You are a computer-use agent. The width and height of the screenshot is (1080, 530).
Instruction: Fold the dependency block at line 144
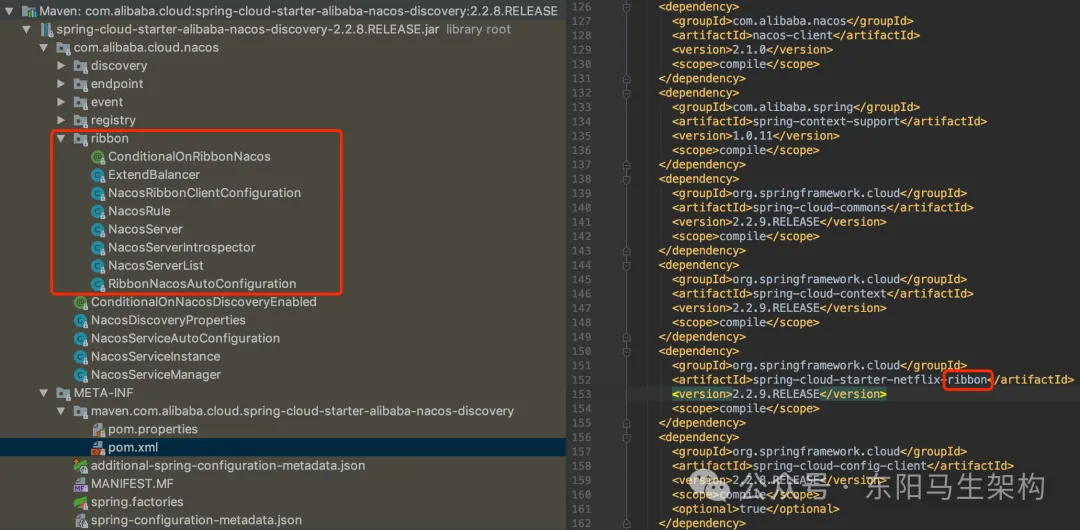click(626, 265)
